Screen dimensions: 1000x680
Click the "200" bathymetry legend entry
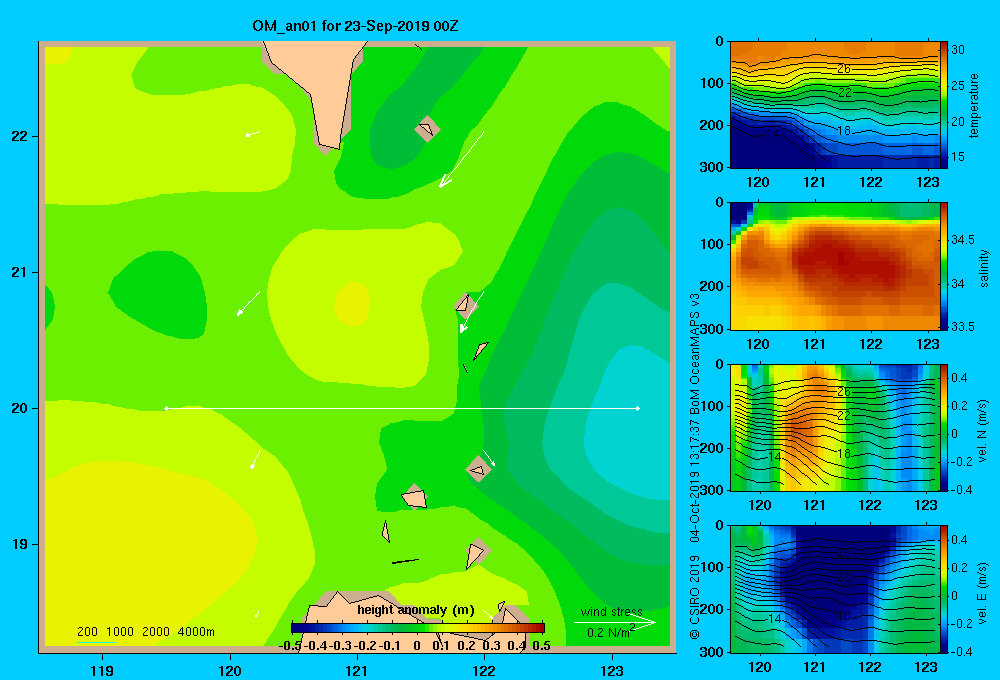pyautogui.click(x=87, y=632)
